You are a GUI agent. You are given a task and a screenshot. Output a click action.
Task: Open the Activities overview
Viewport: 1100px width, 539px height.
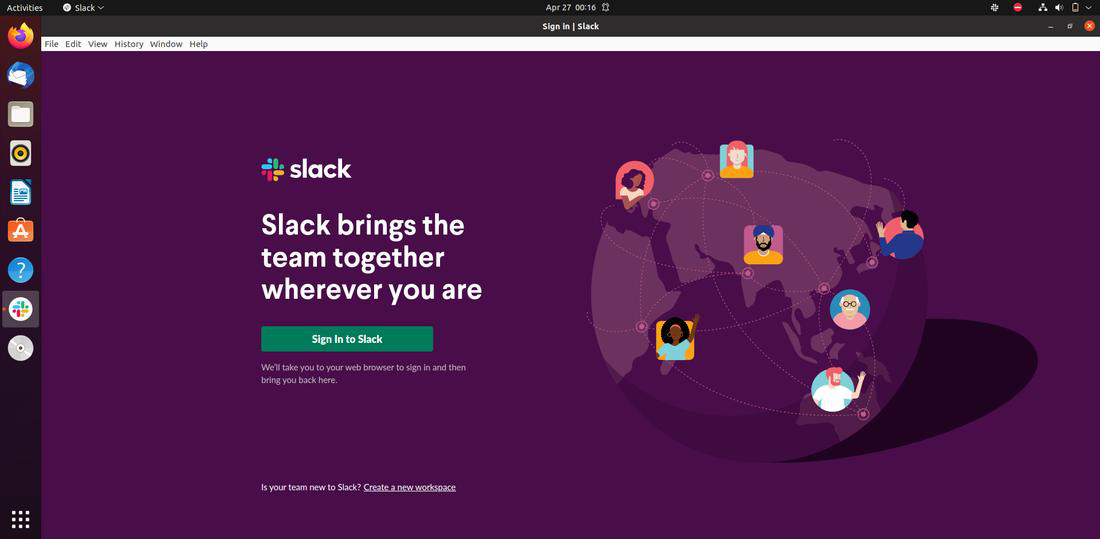[25, 8]
